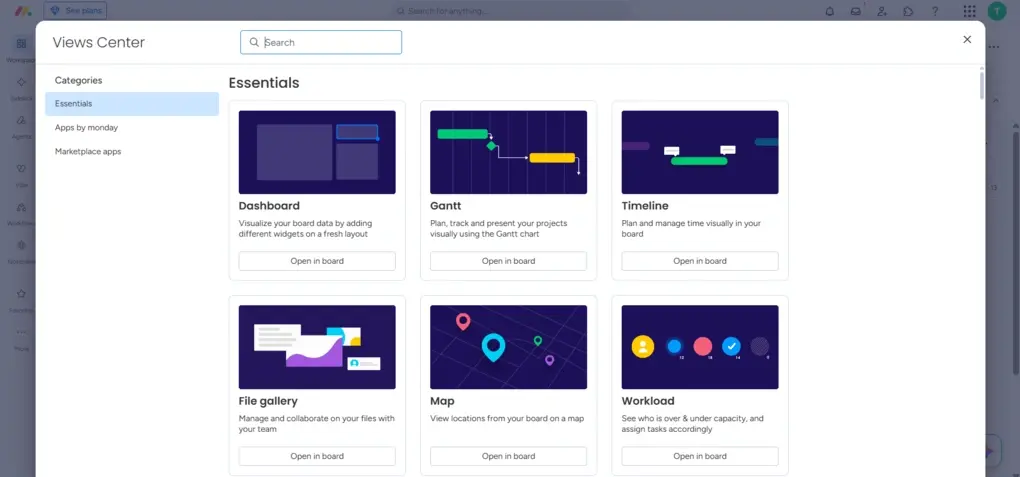Open Workload in board
The height and width of the screenshot is (477, 1020).
700,456
